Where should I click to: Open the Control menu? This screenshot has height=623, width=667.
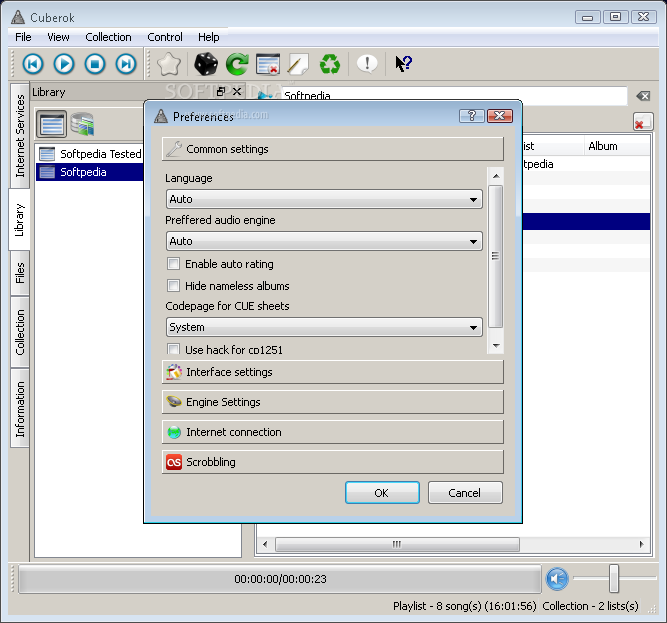(165, 37)
